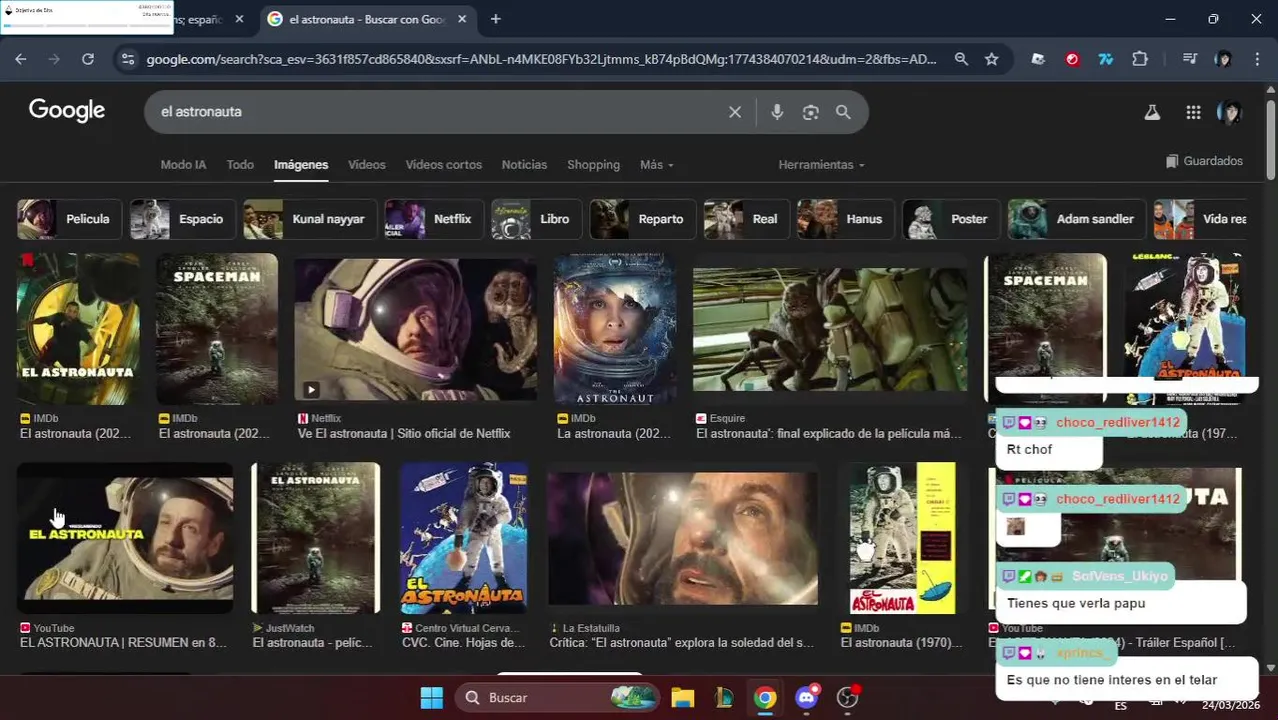Bookmark this page with the star icon

tap(991, 59)
